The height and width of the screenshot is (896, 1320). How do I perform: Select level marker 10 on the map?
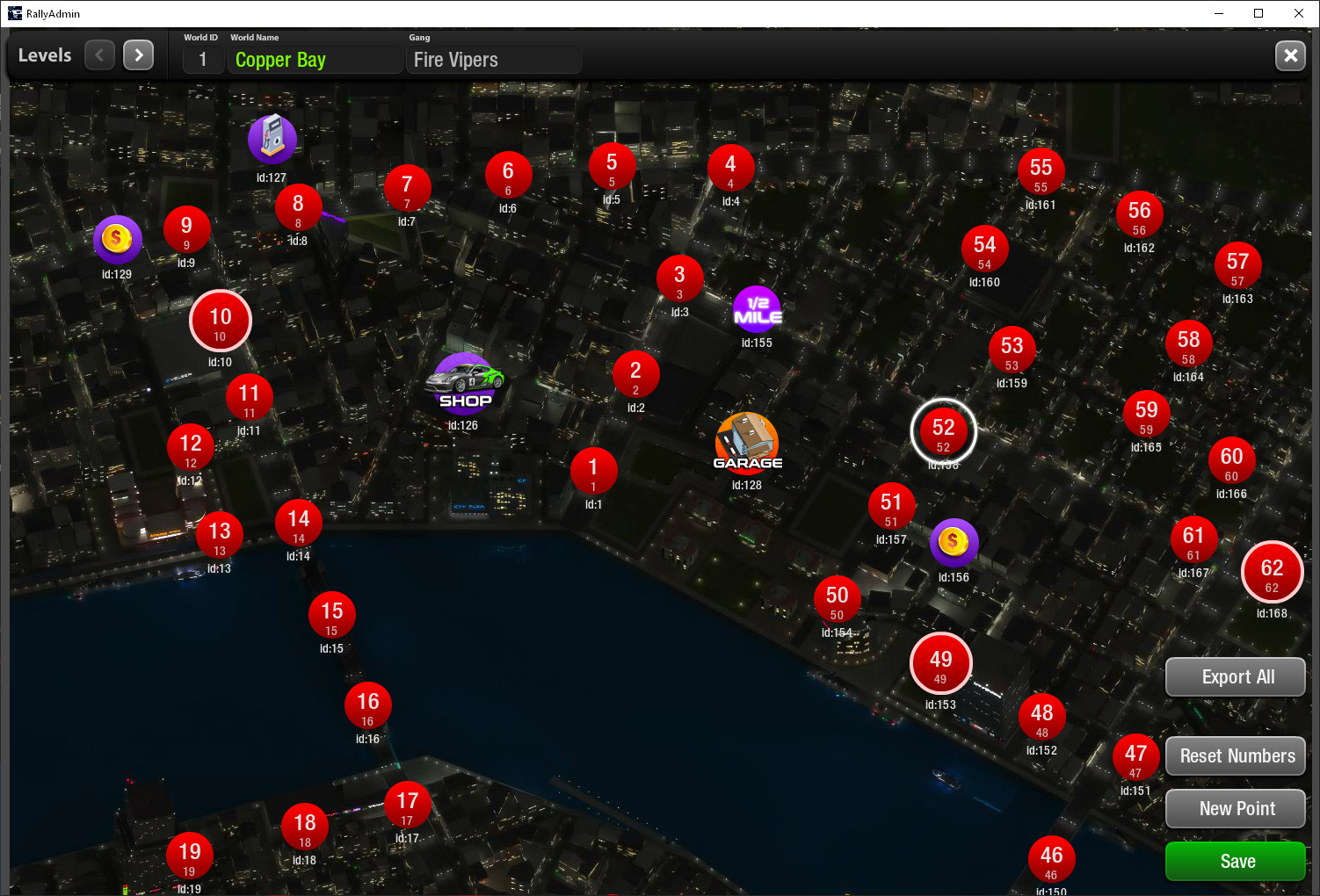(x=221, y=321)
